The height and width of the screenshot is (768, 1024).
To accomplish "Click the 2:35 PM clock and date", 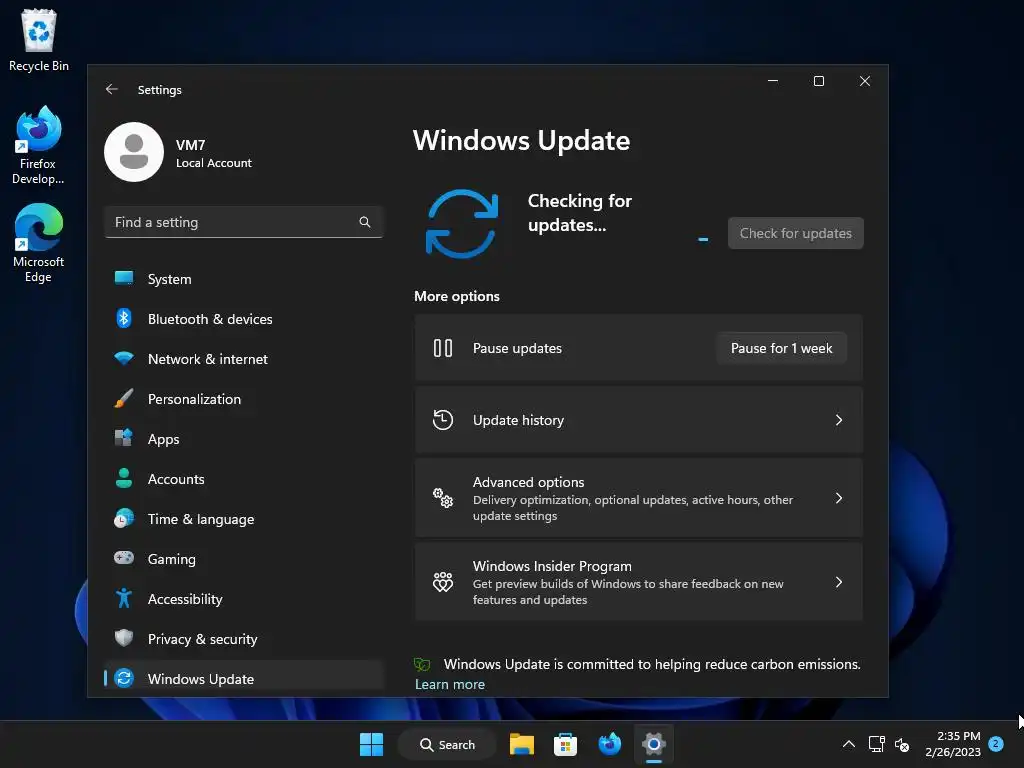I will 953,744.
